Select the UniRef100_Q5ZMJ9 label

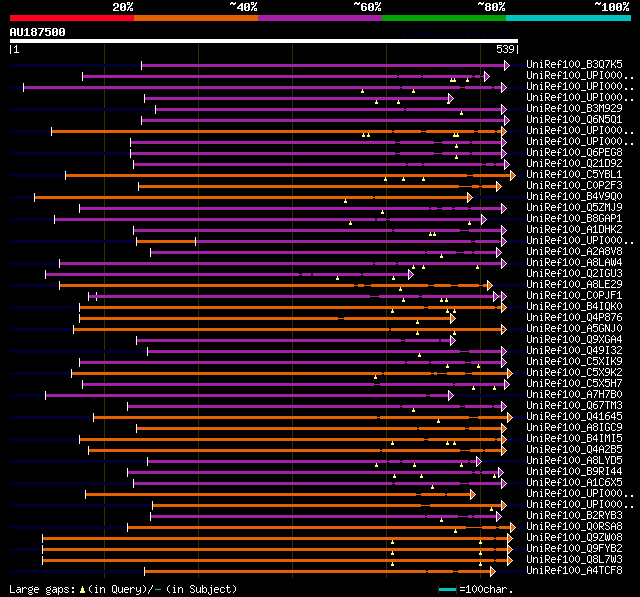(x=574, y=207)
